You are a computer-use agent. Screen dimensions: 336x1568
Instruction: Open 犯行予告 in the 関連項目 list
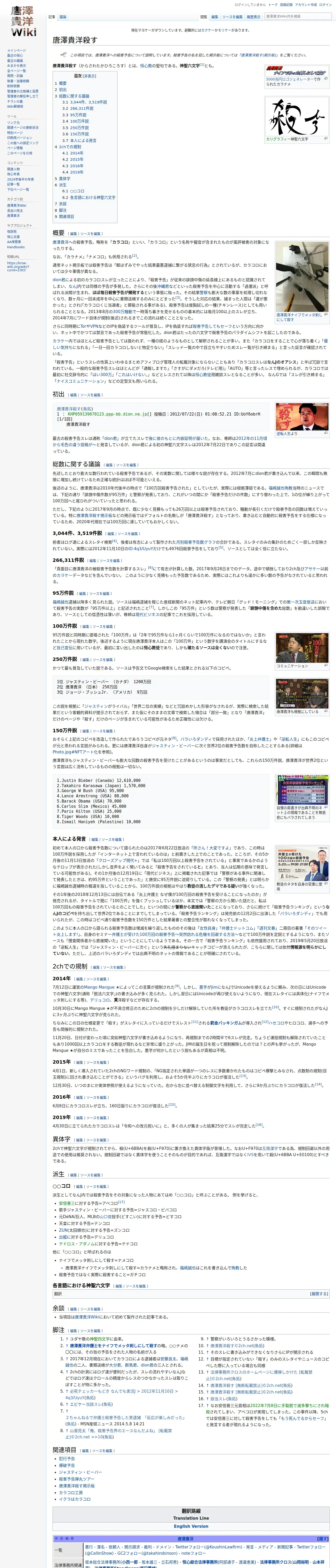67,1459
